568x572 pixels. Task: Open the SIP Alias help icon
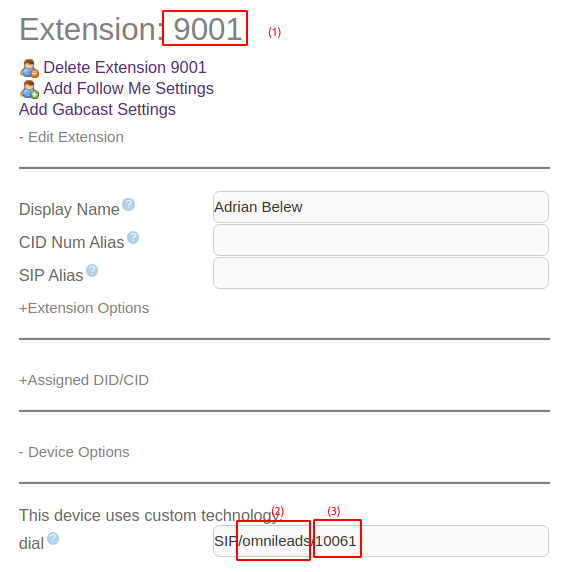tap(92, 271)
